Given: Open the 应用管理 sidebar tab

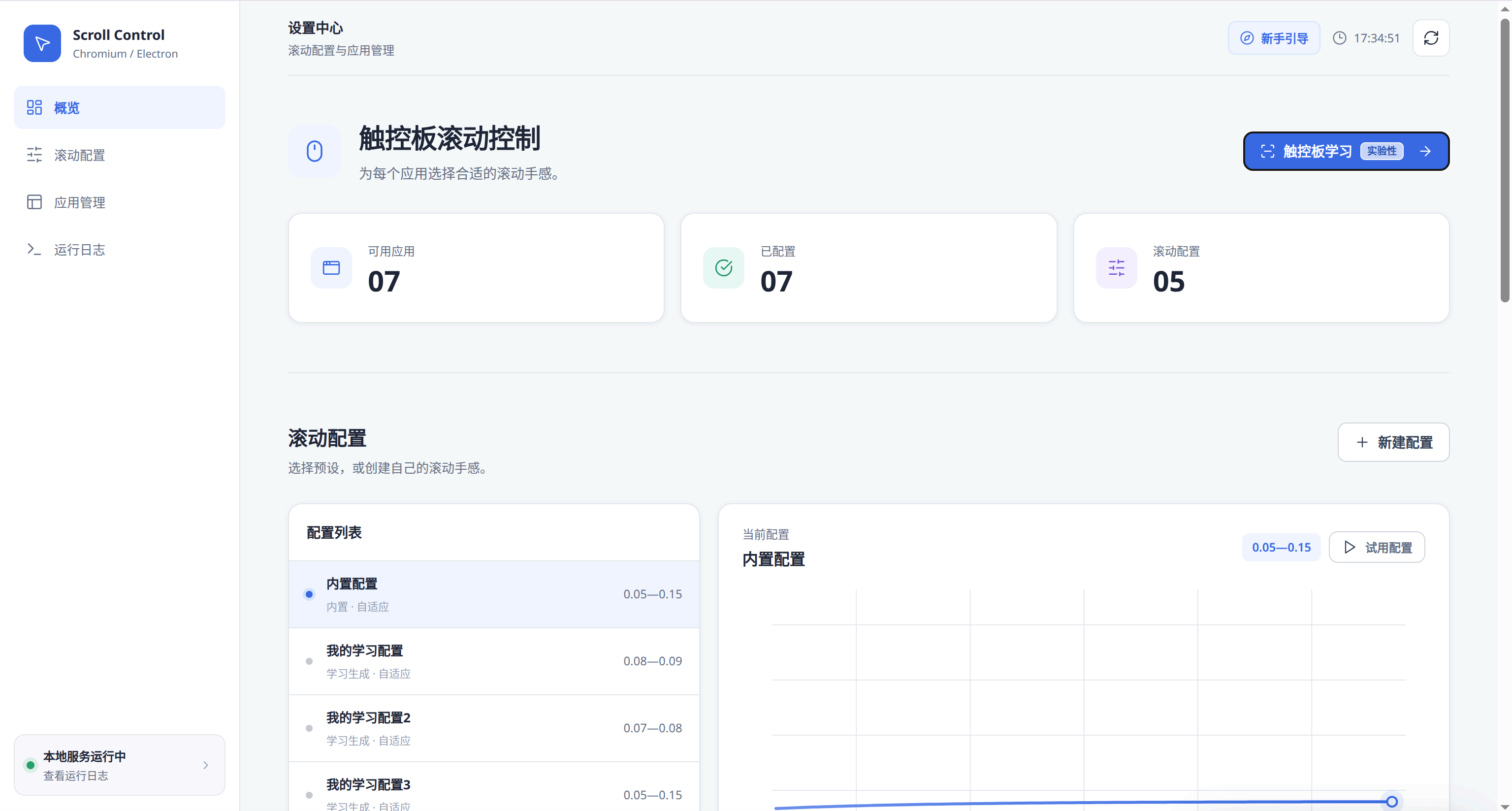Looking at the screenshot, I should (x=120, y=202).
